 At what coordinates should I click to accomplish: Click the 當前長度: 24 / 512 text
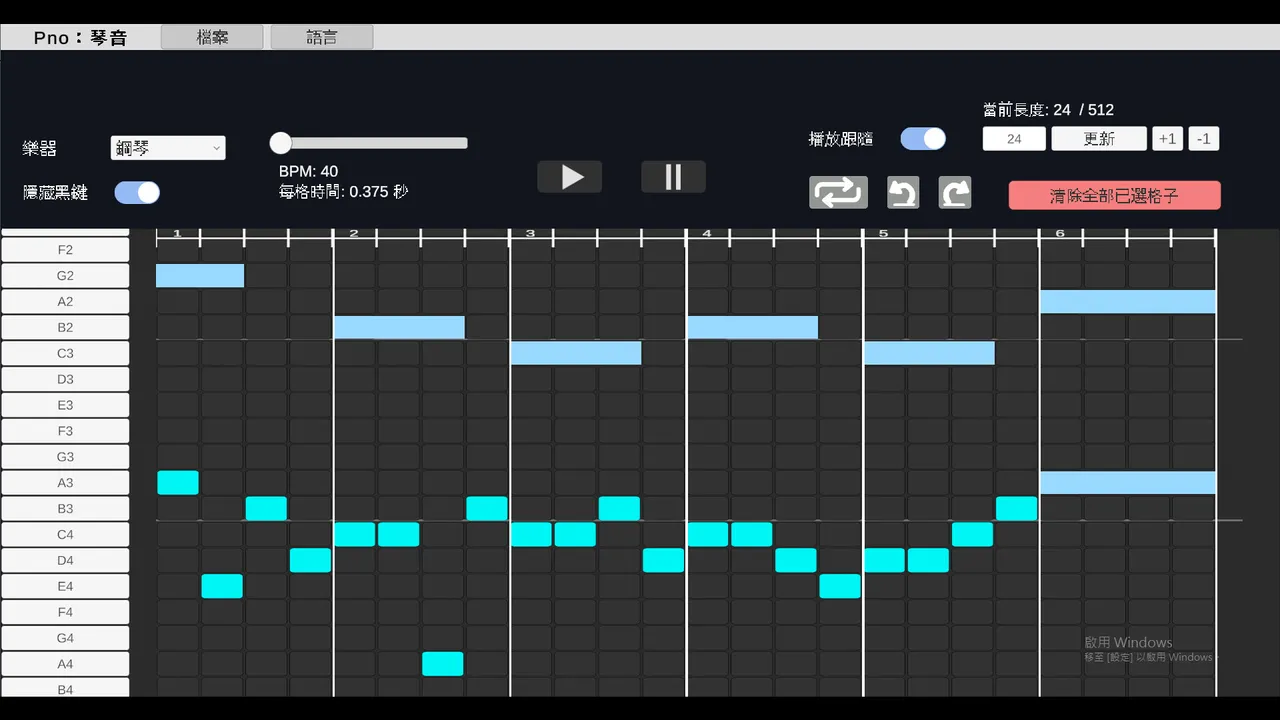coord(1048,110)
